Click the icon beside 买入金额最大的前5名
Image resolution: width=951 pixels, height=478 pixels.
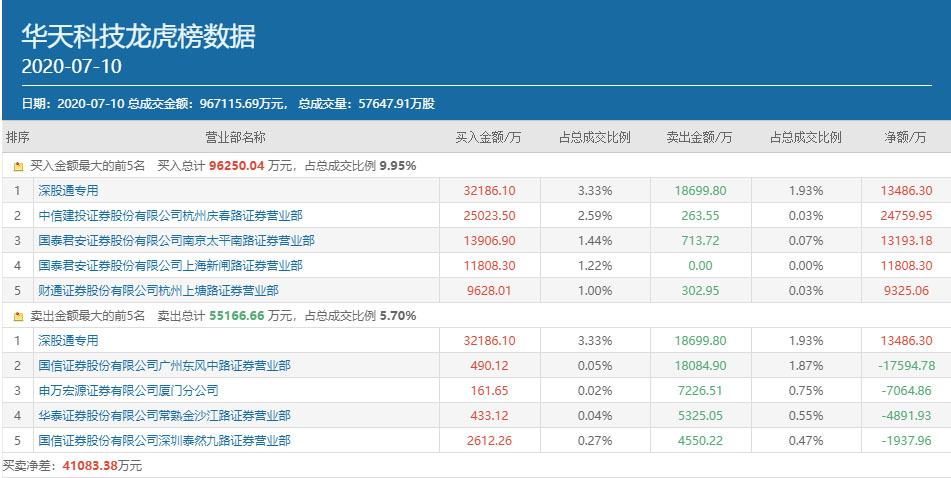tap(18, 166)
